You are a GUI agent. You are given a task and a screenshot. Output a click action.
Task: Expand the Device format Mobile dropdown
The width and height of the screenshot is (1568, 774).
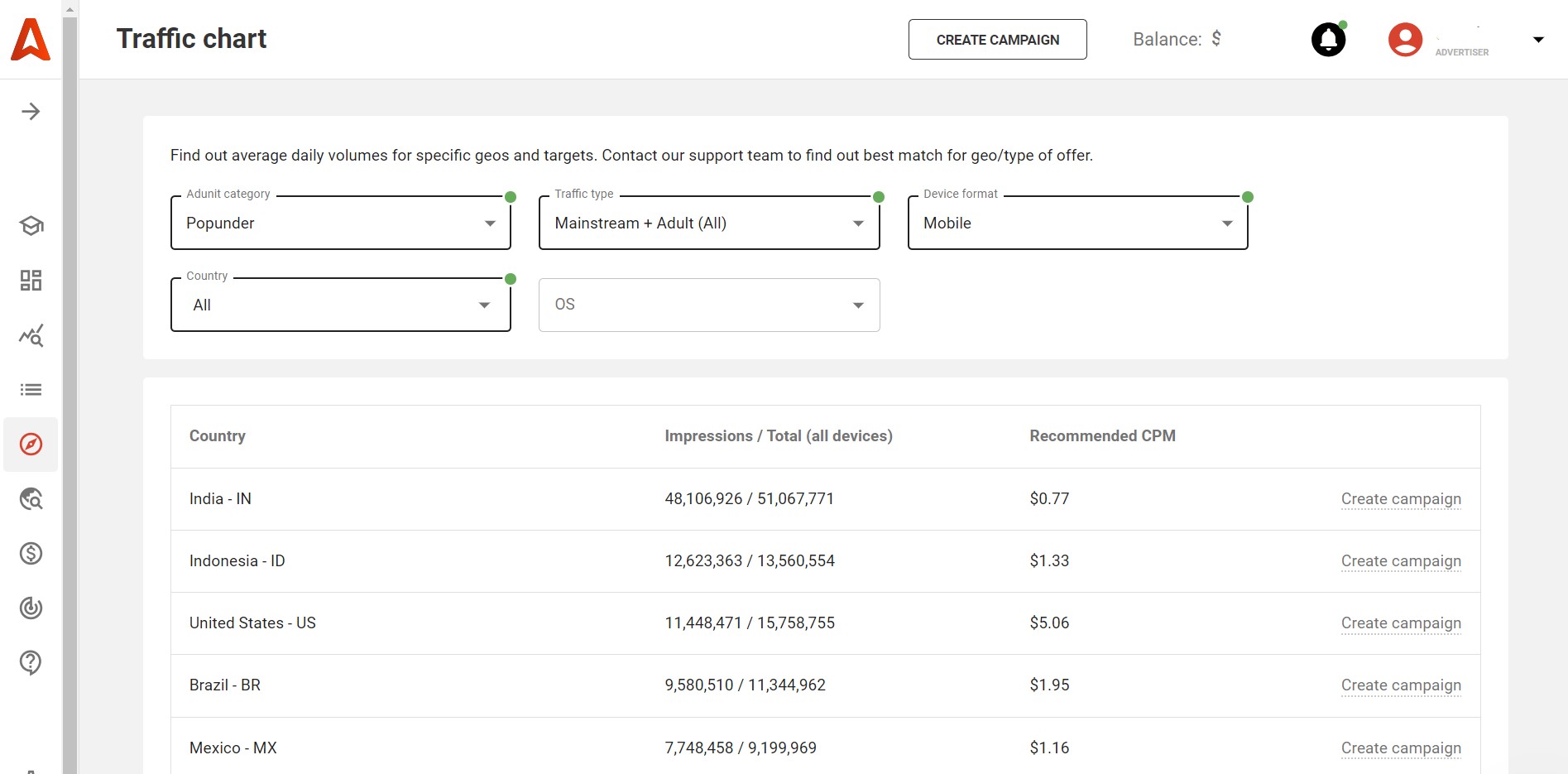pos(1077,223)
